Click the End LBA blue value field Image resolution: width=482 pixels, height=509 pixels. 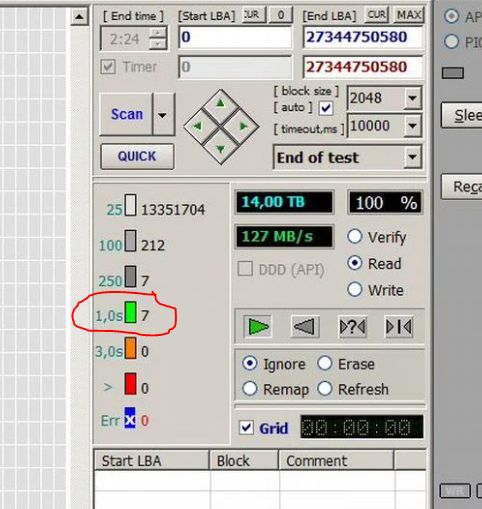[x=363, y=37]
